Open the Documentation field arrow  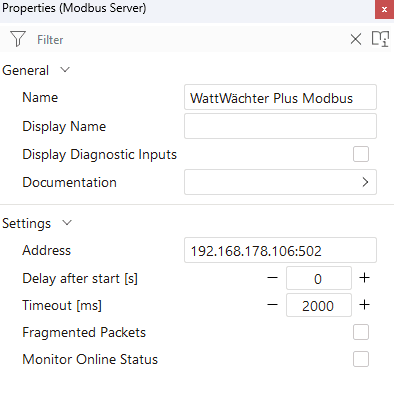coord(365,182)
